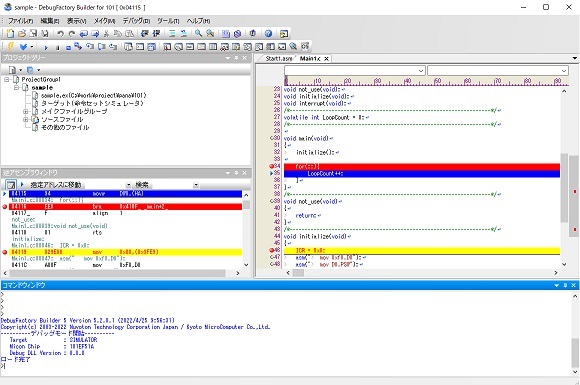This screenshot has height=385, width=580.
Task: Click the editor horizontal scrollbar thumb
Action: 298,273
